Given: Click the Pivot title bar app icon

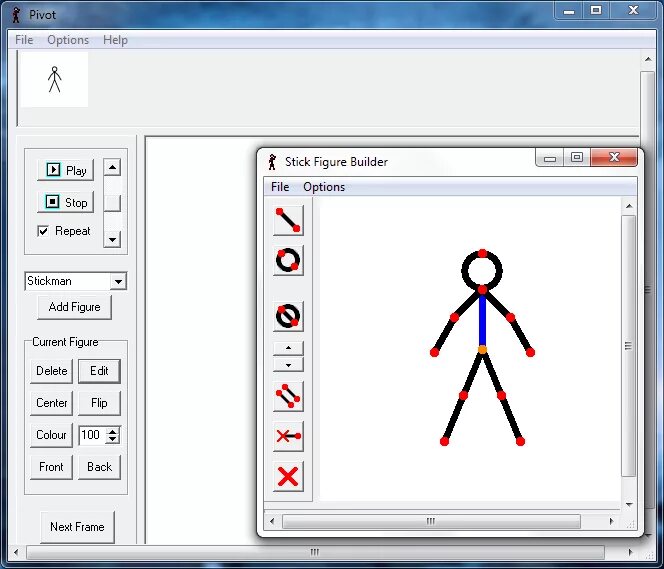Looking at the screenshot, I should 17,15.
